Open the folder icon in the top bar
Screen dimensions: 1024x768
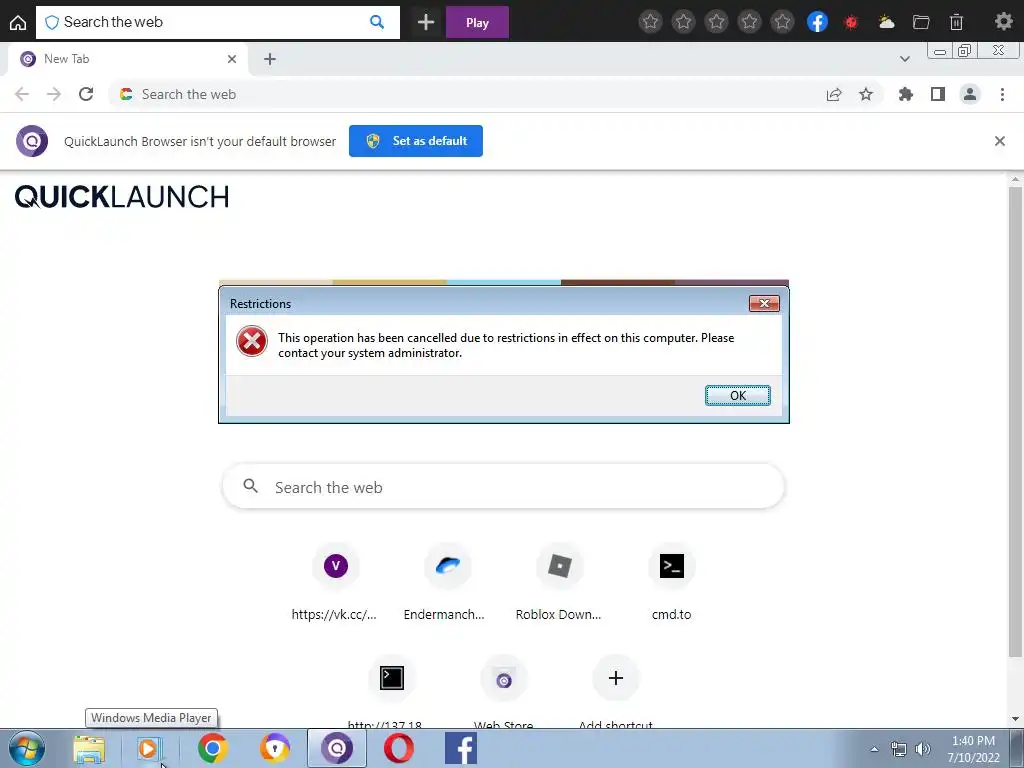921,22
